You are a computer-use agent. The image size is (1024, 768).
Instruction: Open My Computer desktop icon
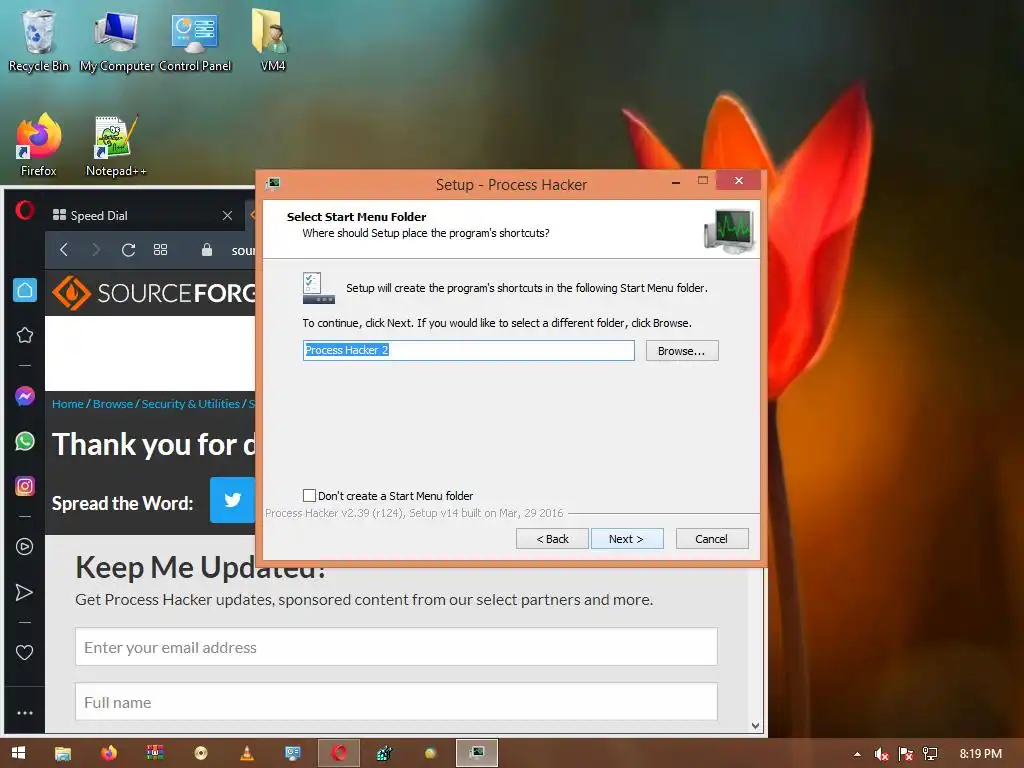(116, 39)
